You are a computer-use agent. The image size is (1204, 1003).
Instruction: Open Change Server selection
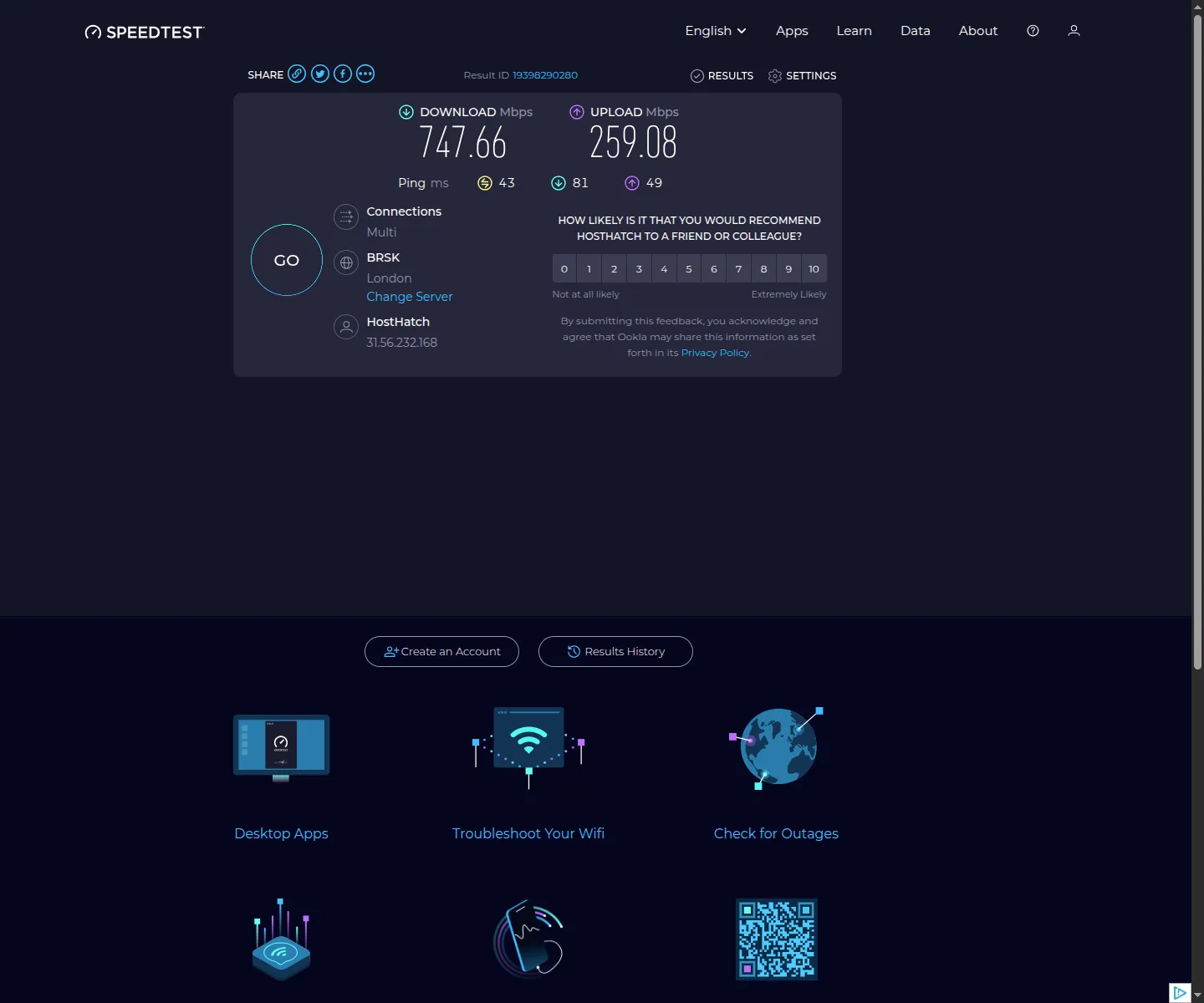410,297
